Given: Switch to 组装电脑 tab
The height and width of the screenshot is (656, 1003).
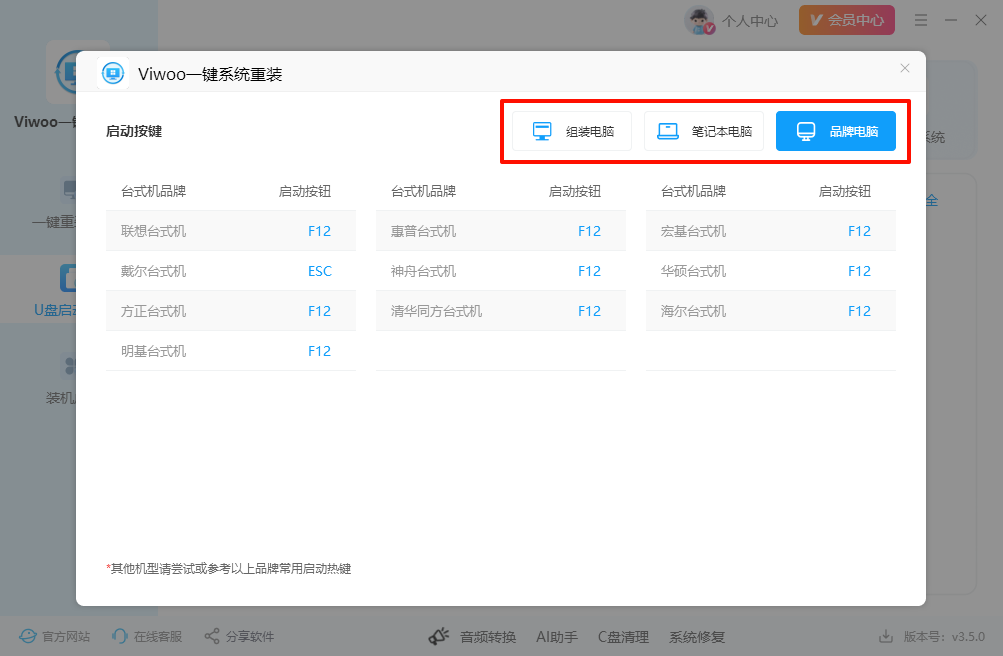Looking at the screenshot, I should click(x=572, y=131).
